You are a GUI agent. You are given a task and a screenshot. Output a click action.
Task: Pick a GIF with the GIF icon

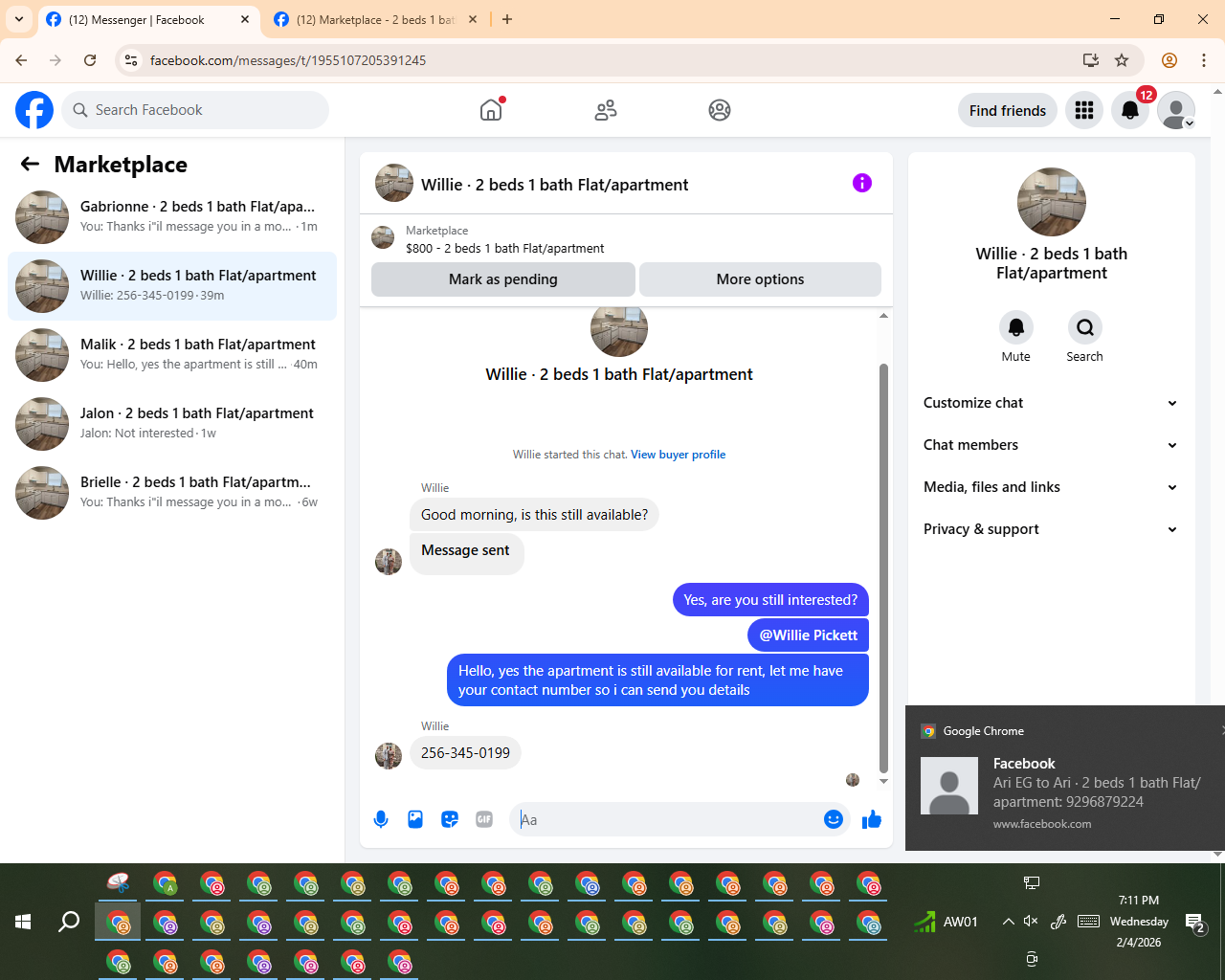[x=484, y=819]
